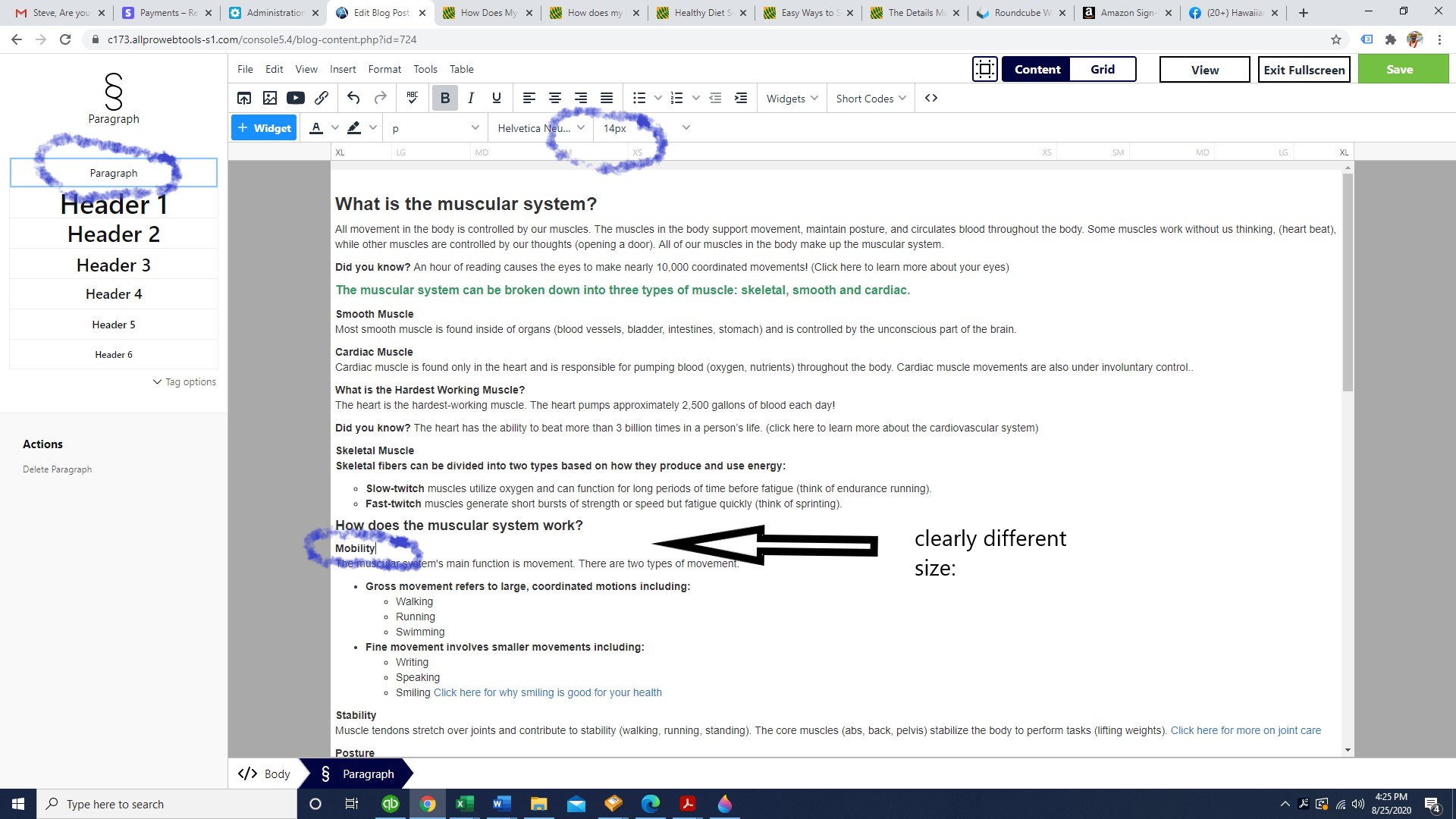Image resolution: width=1456 pixels, height=819 pixels.
Task: Select Header 6 tag option
Action: 114,354
